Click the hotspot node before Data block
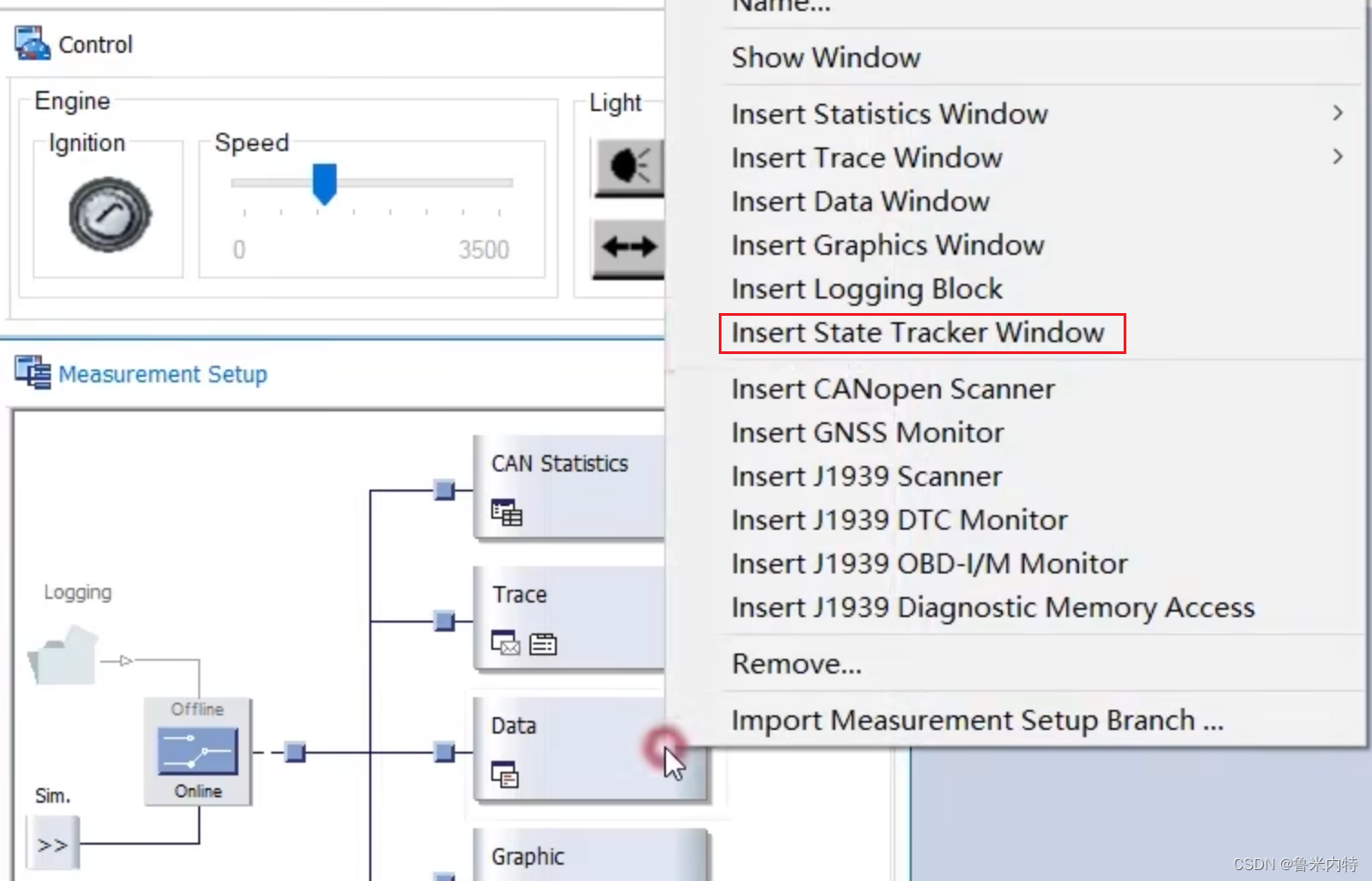 pos(444,753)
